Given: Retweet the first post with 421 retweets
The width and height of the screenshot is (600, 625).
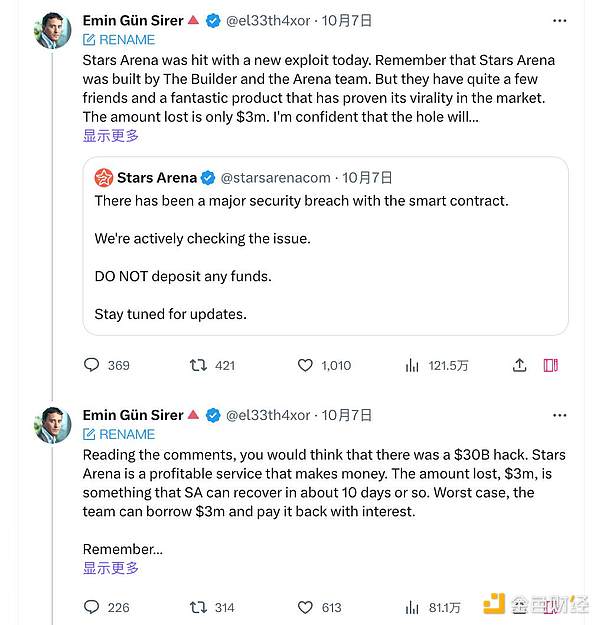Looking at the screenshot, I should tap(198, 365).
